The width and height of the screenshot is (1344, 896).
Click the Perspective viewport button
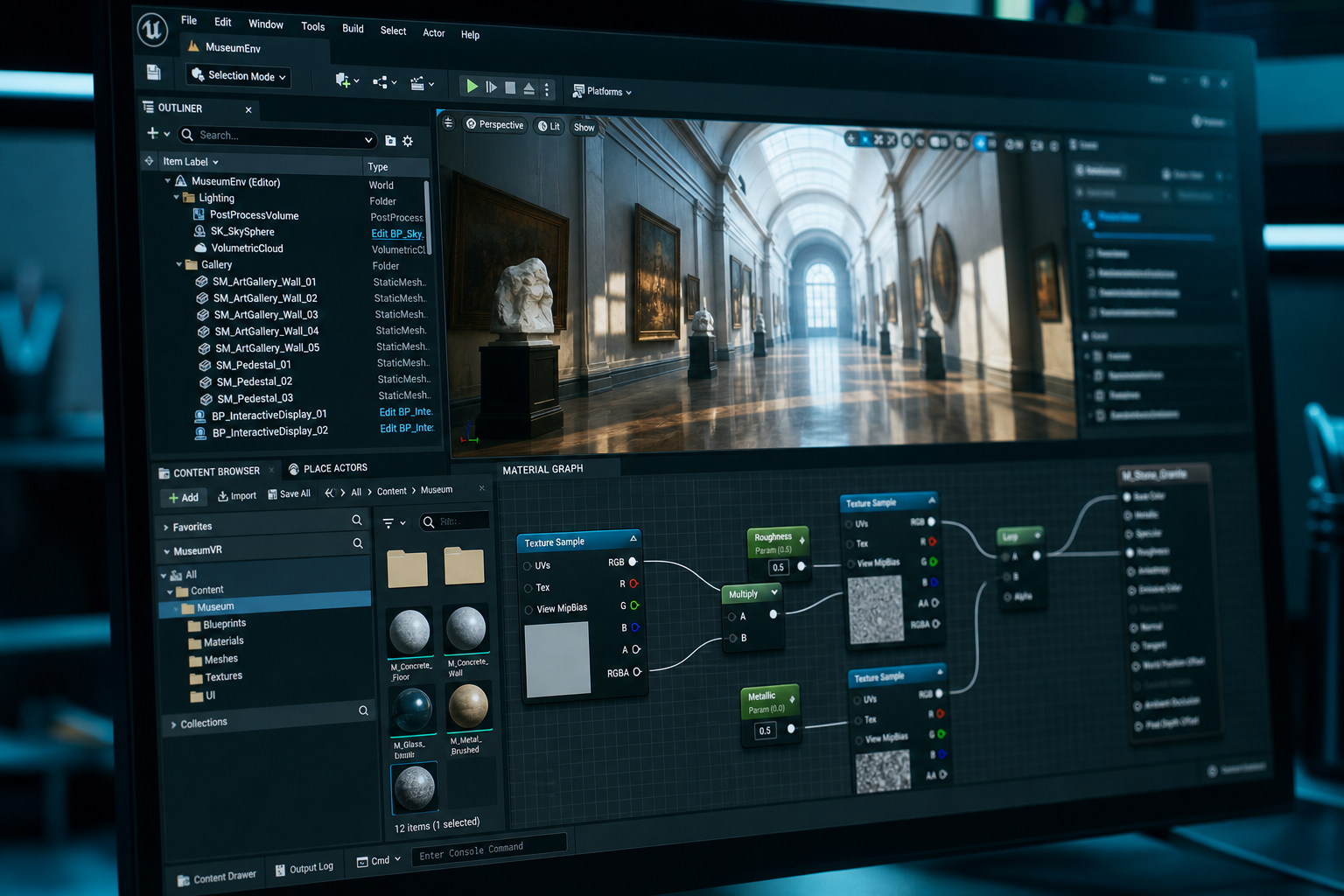coord(495,125)
